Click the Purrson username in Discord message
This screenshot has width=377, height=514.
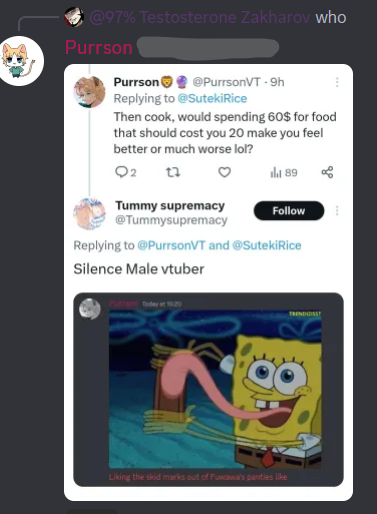tap(99, 47)
